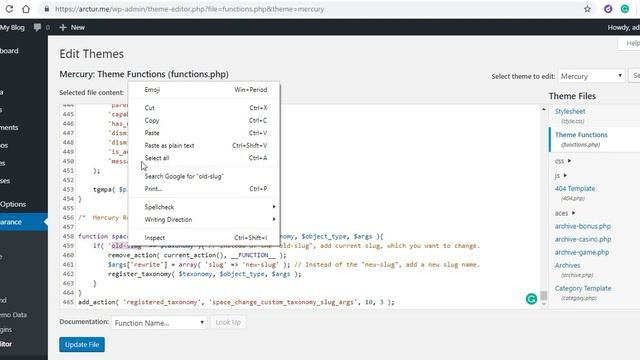
Task: Click the remove_action line in the code
Action: (197, 255)
